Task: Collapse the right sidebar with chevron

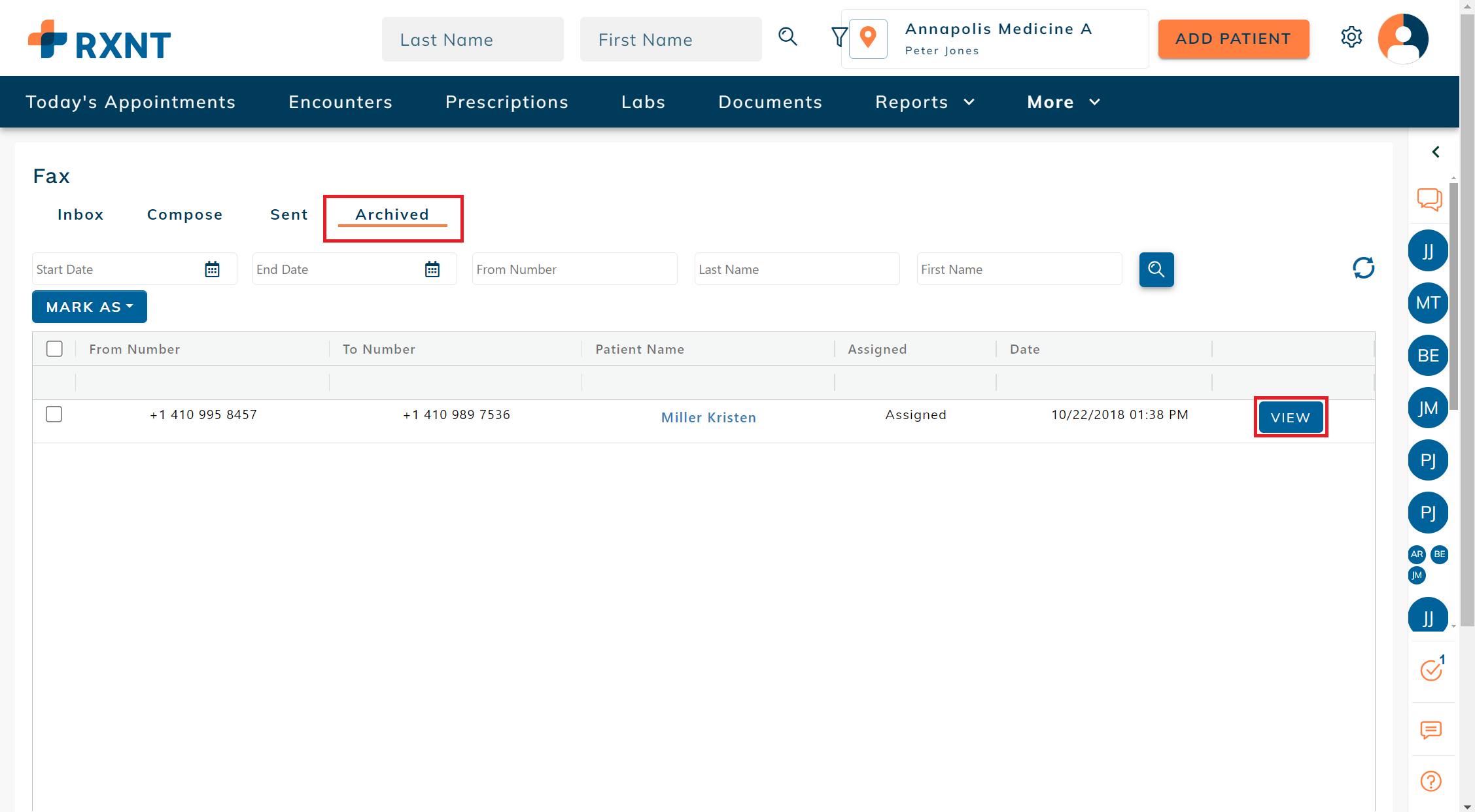Action: (1435, 152)
